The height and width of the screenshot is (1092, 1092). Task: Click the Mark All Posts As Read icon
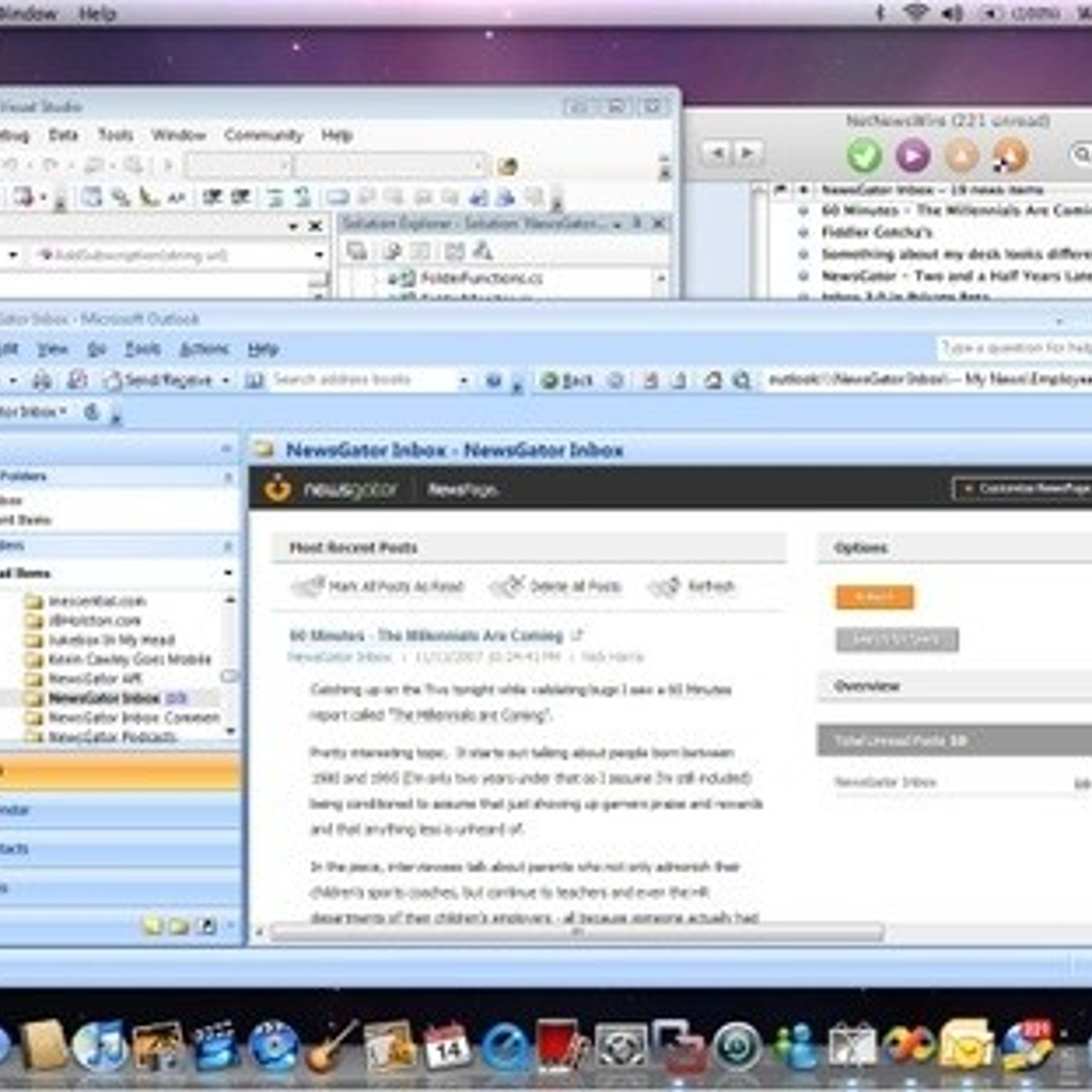click(308, 587)
